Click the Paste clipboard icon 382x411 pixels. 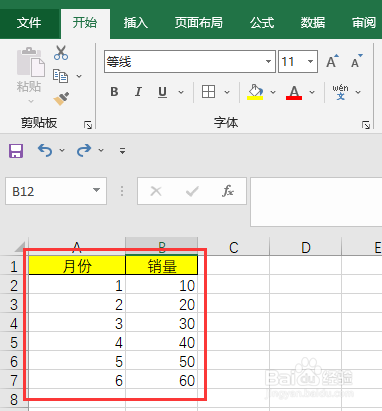pos(31,62)
